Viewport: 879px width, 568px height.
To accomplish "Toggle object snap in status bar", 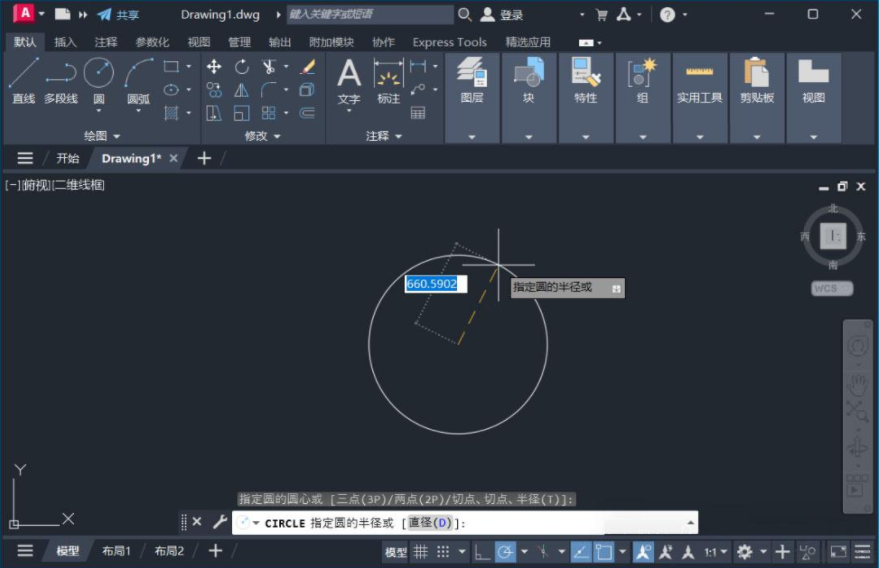I will [x=604, y=552].
